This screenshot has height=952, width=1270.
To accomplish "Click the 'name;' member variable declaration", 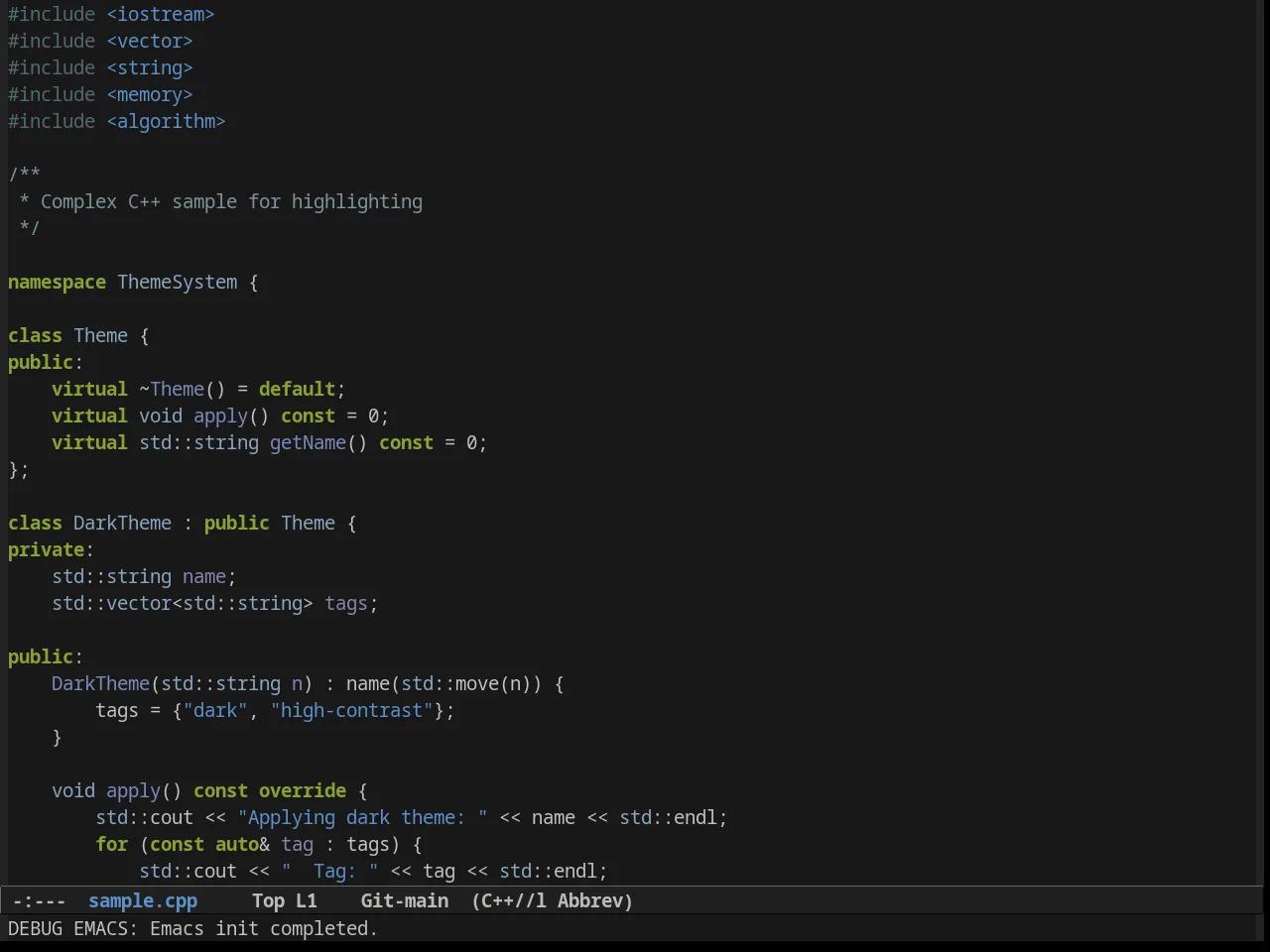I will (209, 576).
